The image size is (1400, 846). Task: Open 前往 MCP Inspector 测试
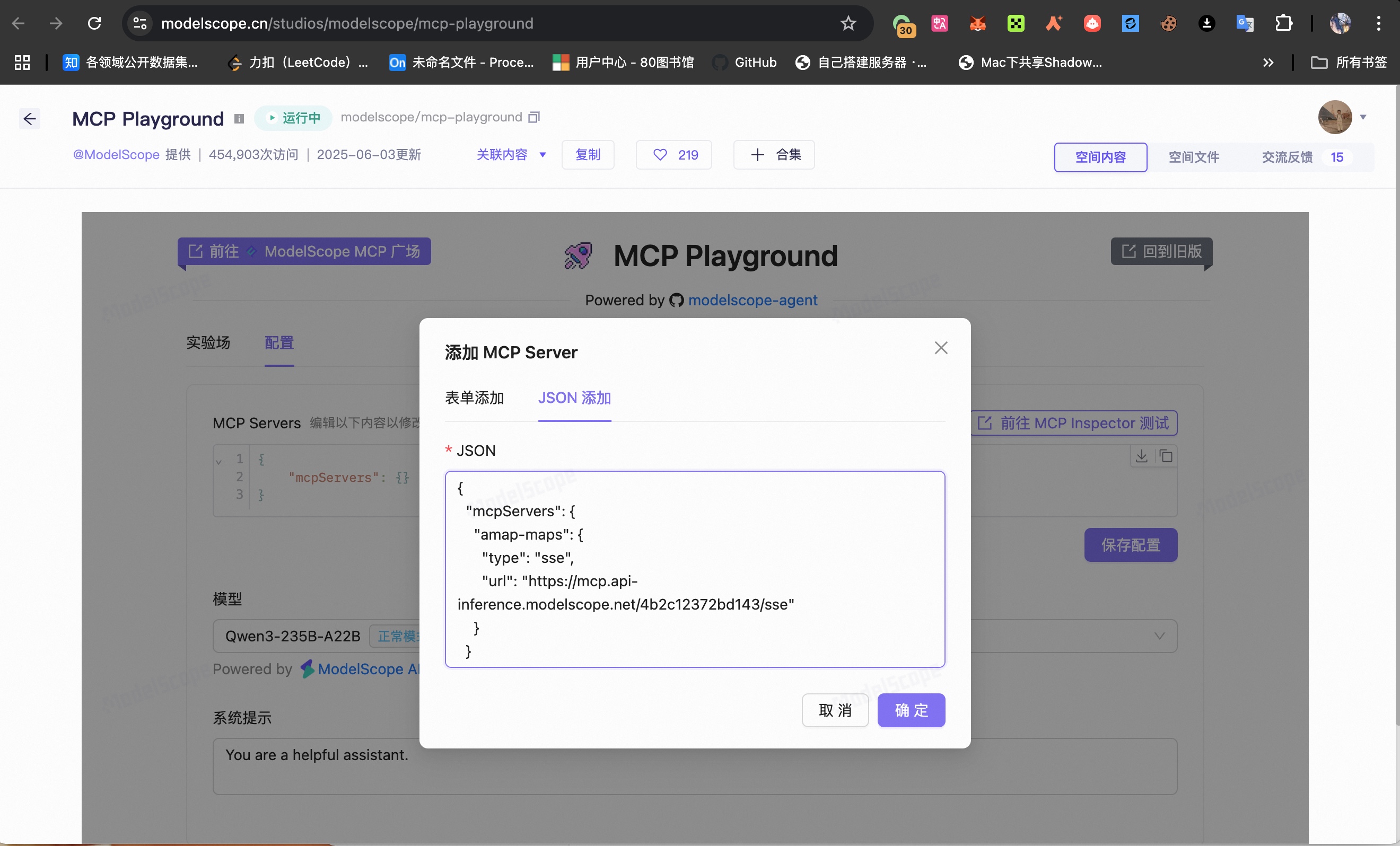pyautogui.click(x=1073, y=423)
